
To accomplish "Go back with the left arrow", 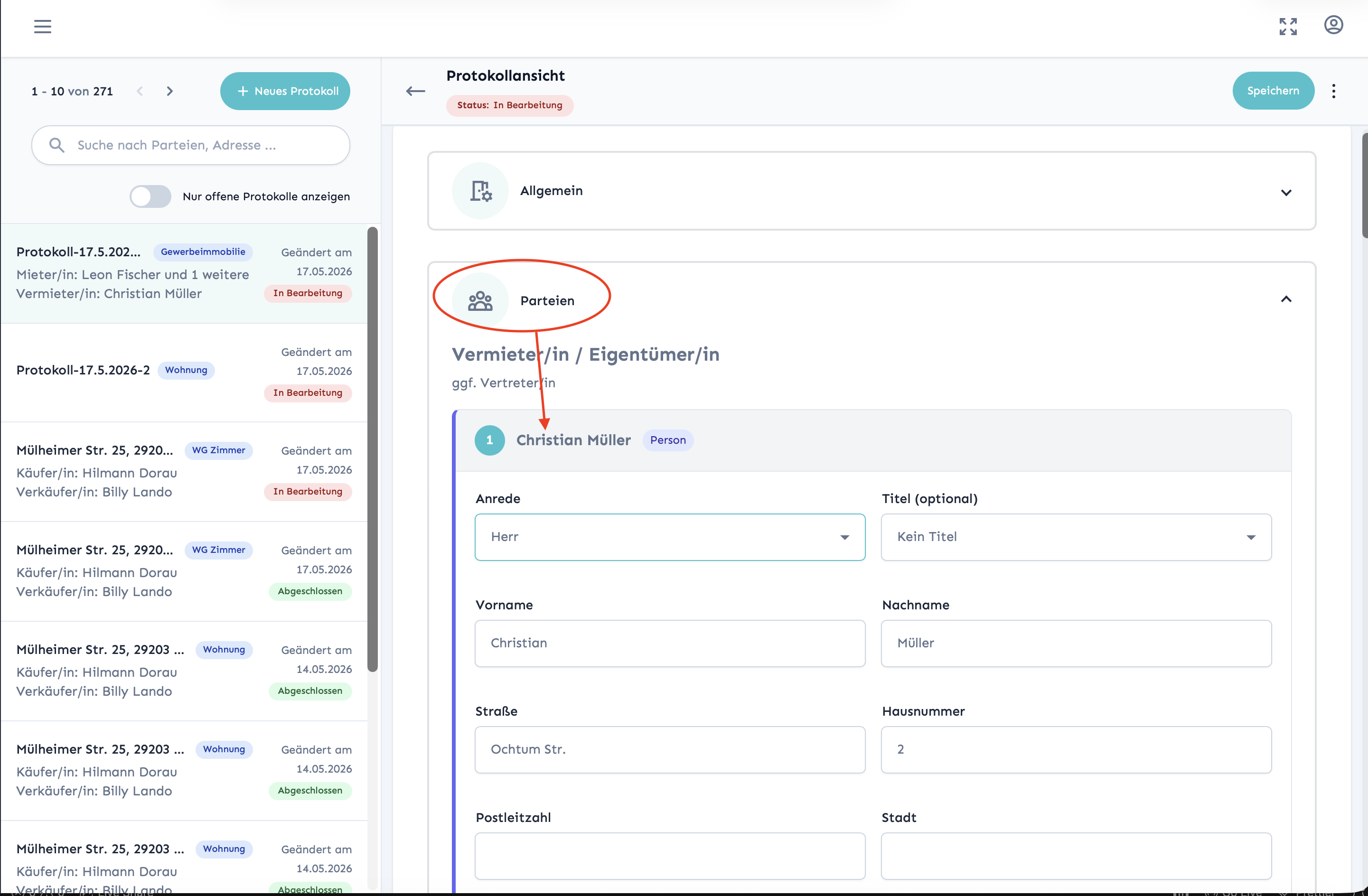I will coord(415,91).
